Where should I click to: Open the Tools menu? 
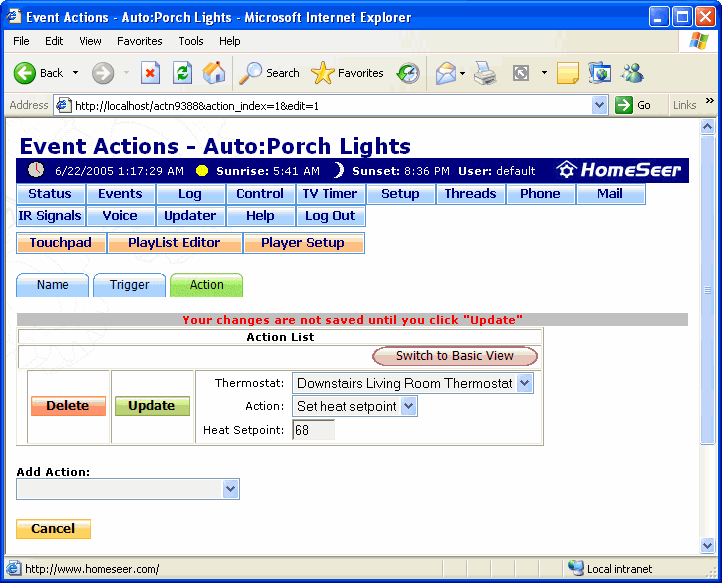(191, 41)
